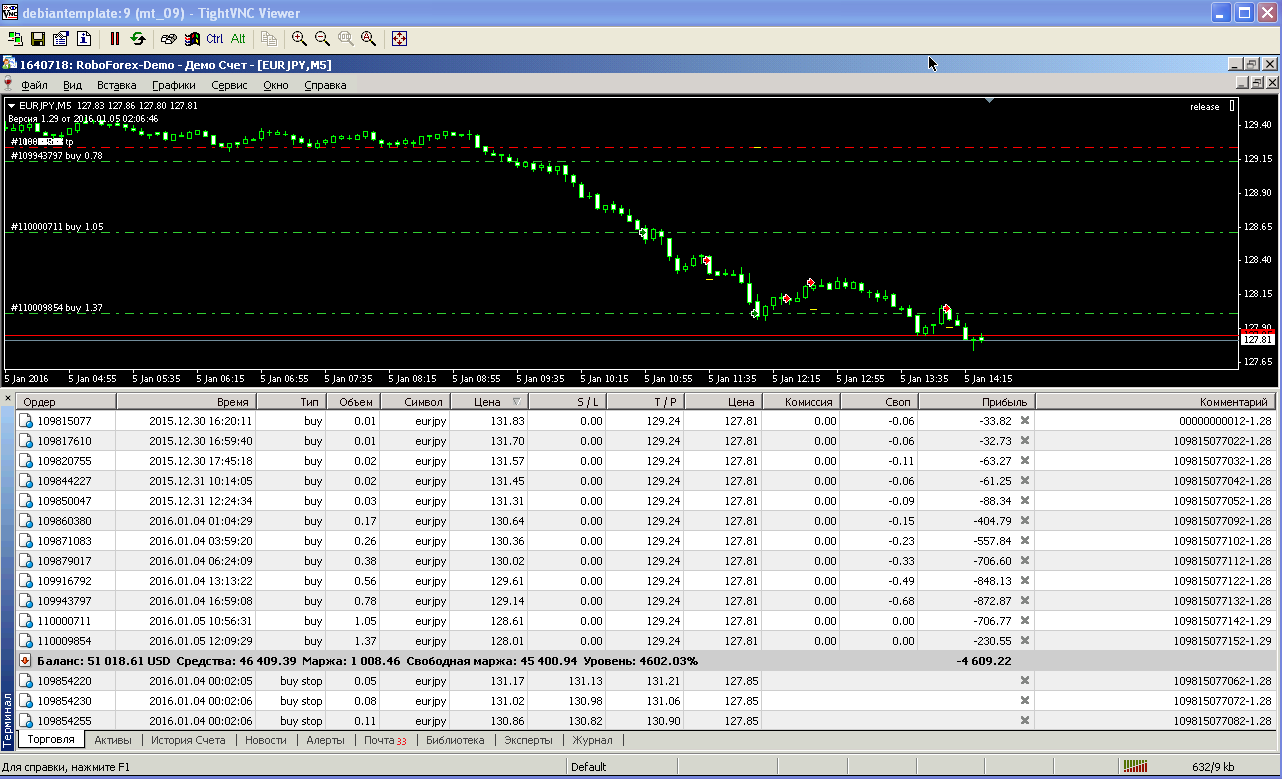Switch to the Новости tab
The image size is (1282, 779).
pyautogui.click(x=266, y=741)
